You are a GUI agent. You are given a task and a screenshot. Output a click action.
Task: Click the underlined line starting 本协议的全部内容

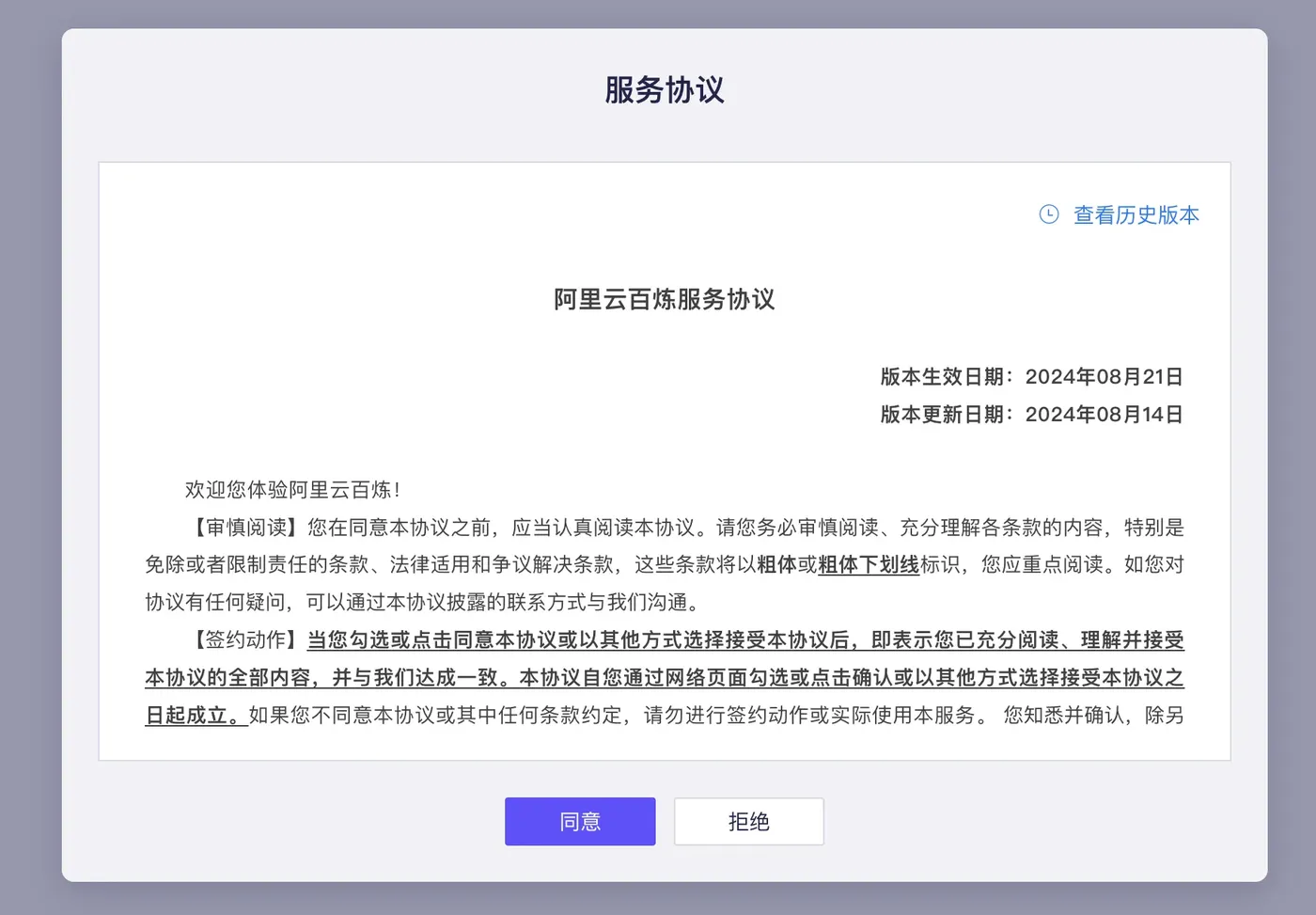(x=665, y=678)
